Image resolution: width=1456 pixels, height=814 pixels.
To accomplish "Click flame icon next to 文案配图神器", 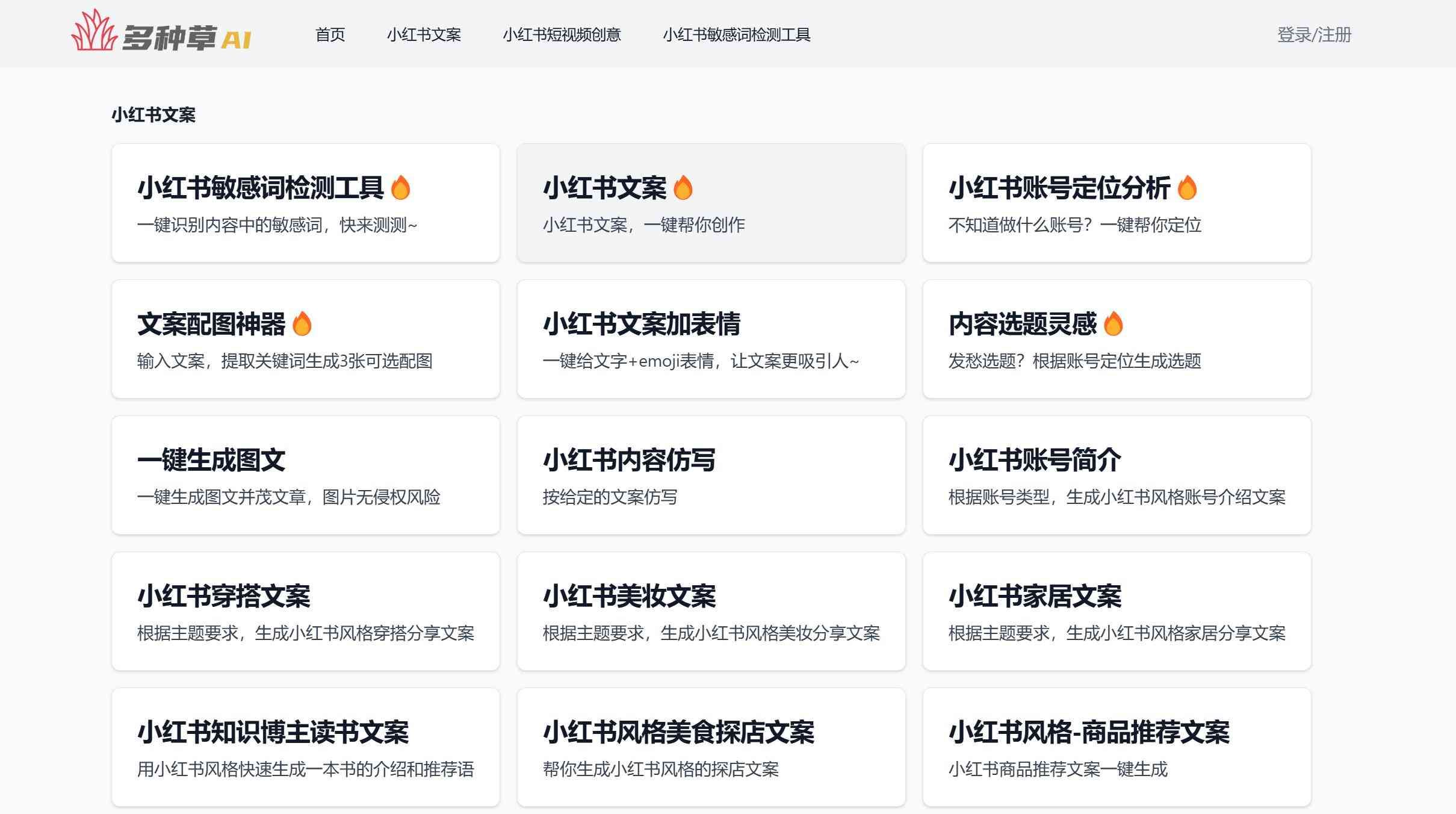I will click(302, 324).
